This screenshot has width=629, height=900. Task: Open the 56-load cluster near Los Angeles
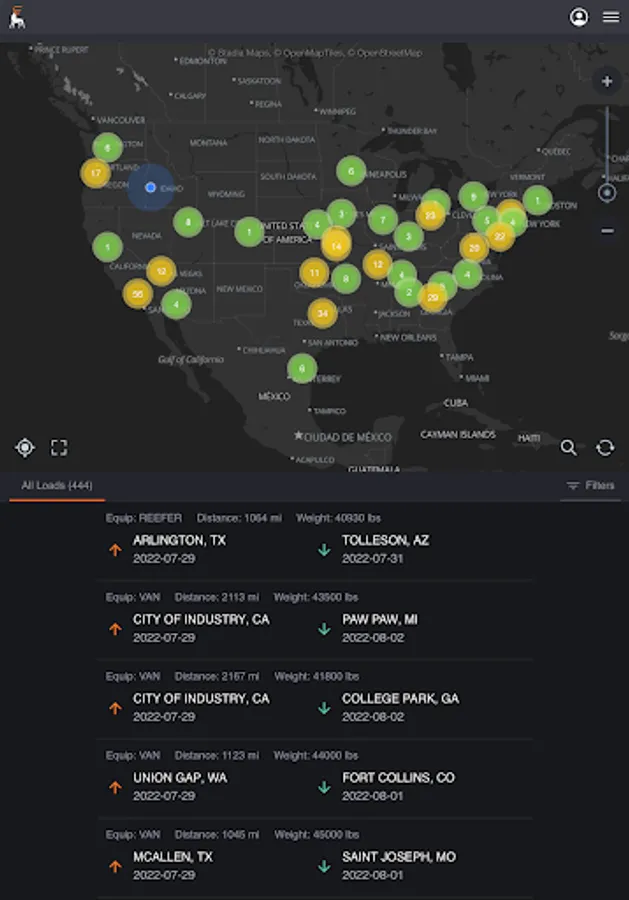click(x=138, y=294)
